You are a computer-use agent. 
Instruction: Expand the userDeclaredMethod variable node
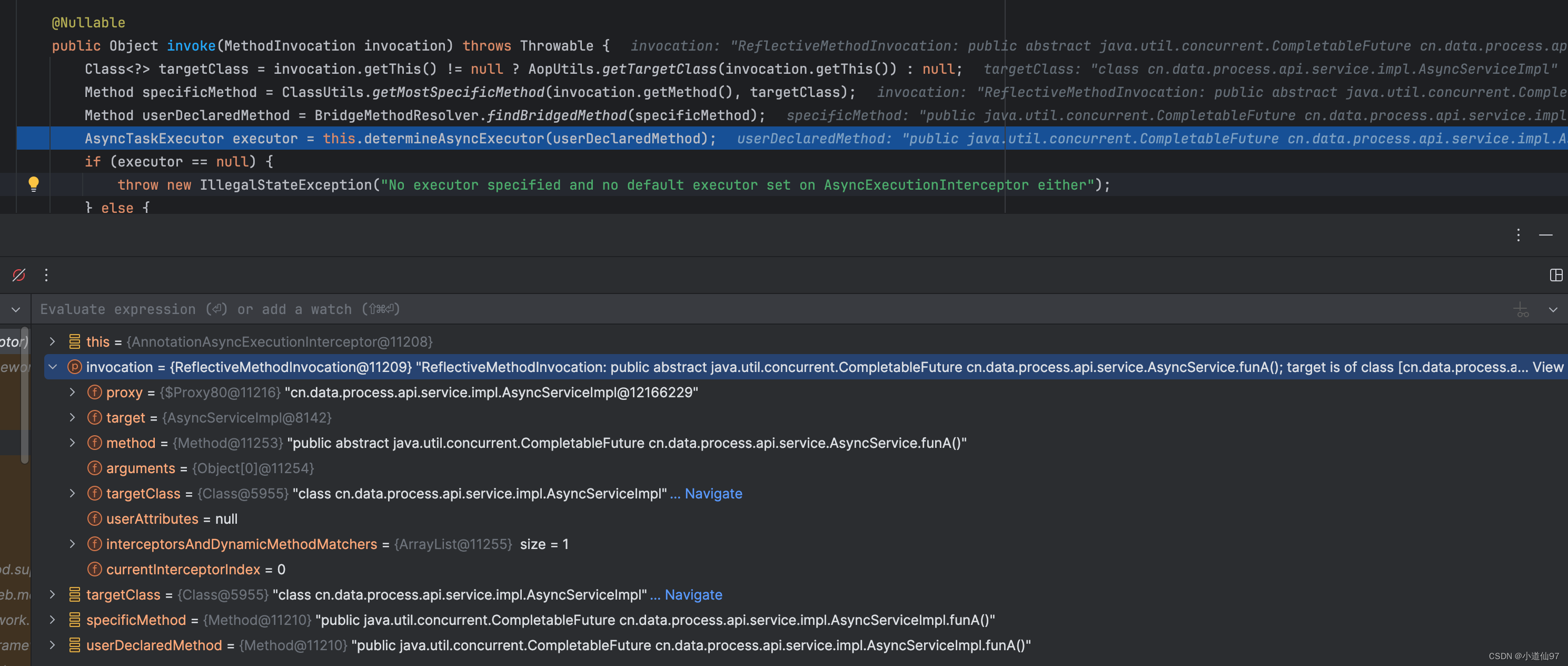(x=52, y=645)
